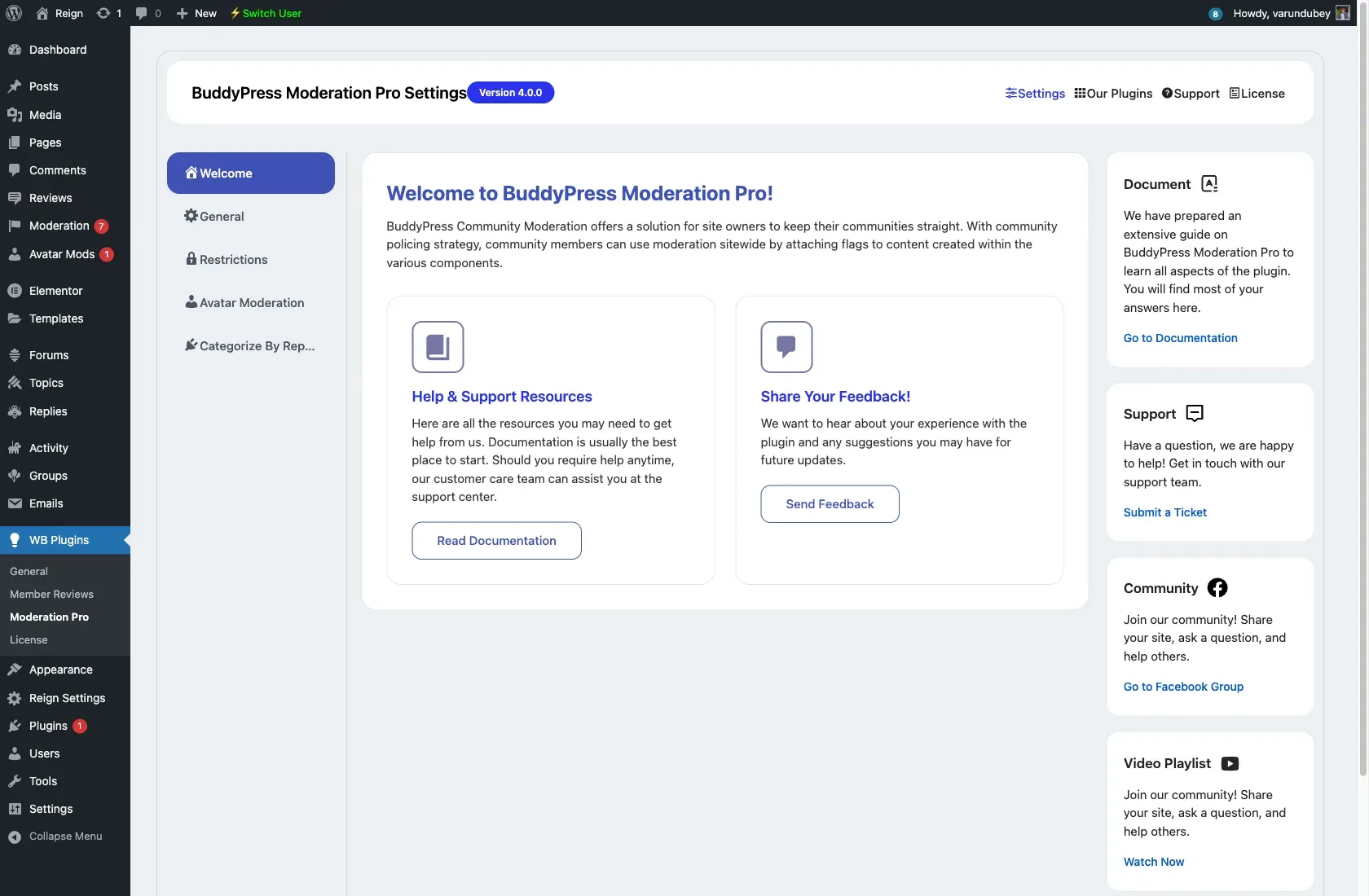
Task: Click the Groups icon in sidebar
Action: [x=15, y=476]
